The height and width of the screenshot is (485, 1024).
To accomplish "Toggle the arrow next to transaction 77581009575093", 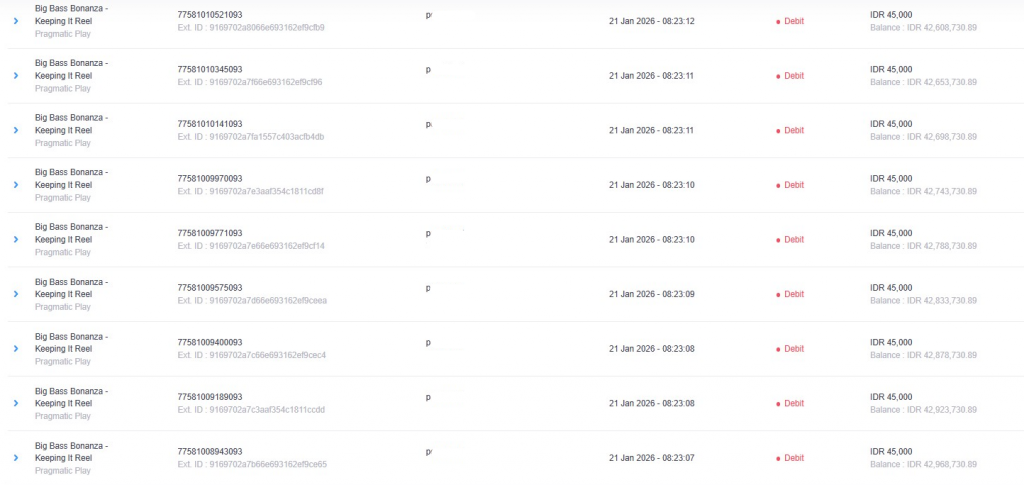I will click(x=16, y=294).
